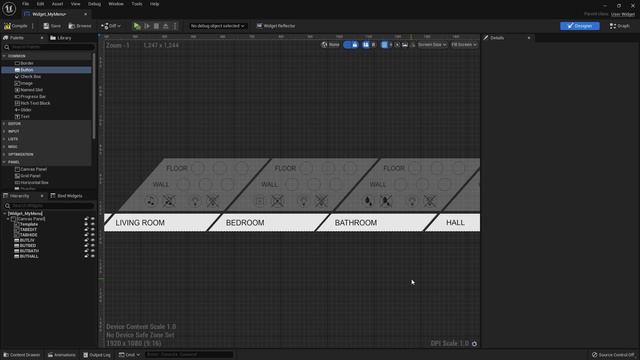Select the Palette tab
This screenshot has width=640, height=360.
17,38
